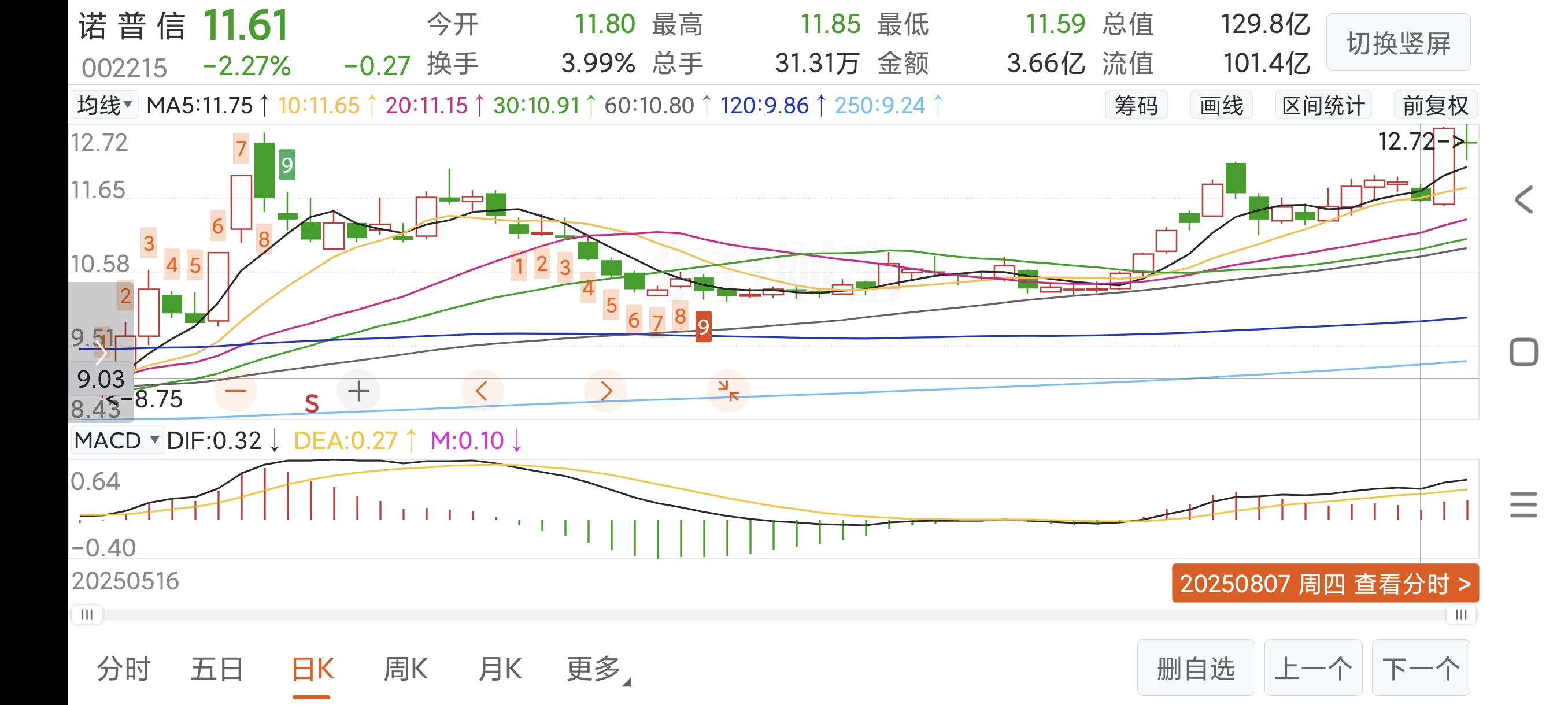Click right handle of timeline slider
This screenshot has height=705, width=1568.
point(1461,615)
